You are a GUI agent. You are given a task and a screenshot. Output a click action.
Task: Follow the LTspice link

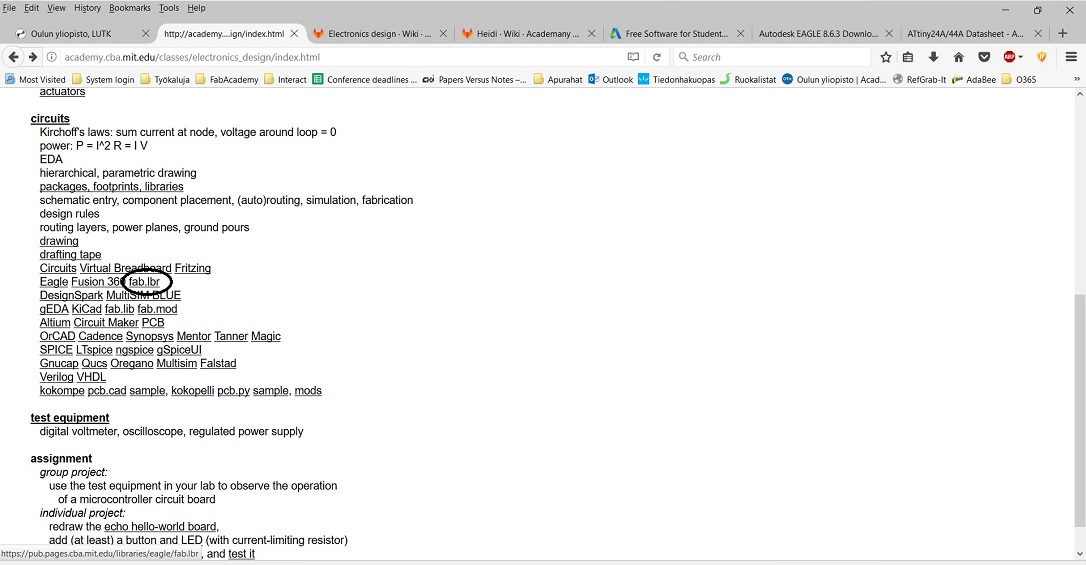[x=94, y=350]
